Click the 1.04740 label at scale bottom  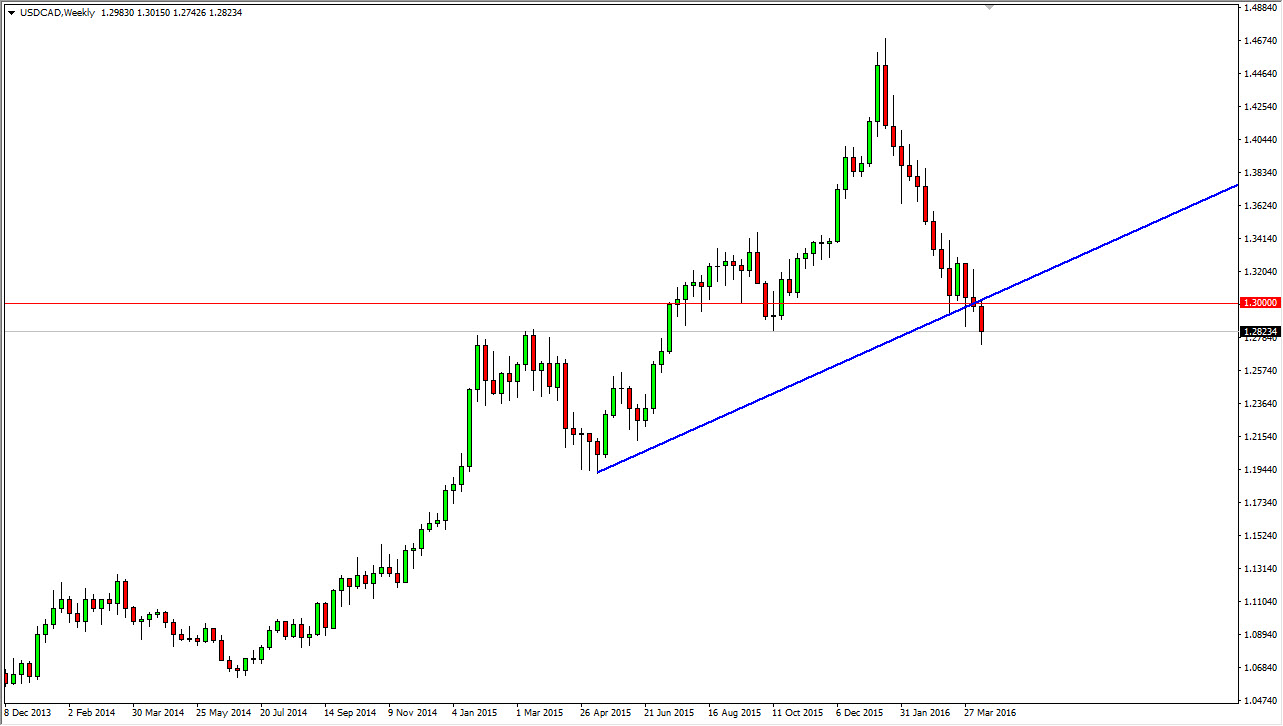click(x=1259, y=700)
